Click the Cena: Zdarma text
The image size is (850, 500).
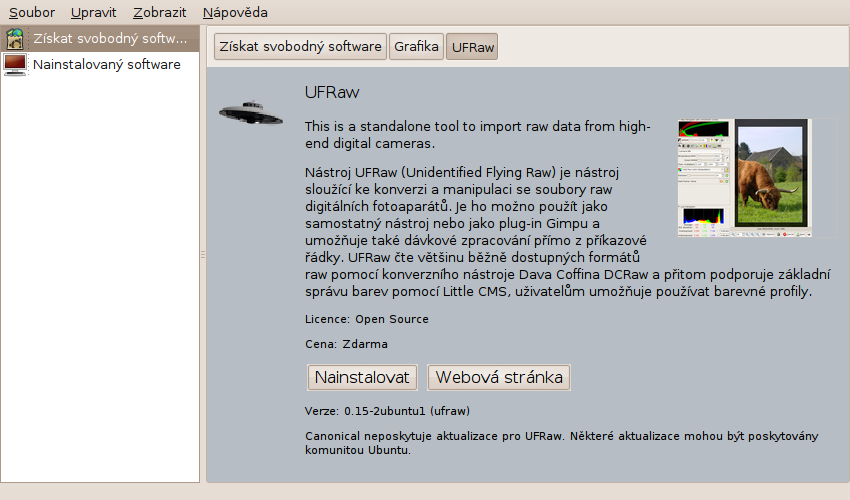pyautogui.click(x=346, y=344)
